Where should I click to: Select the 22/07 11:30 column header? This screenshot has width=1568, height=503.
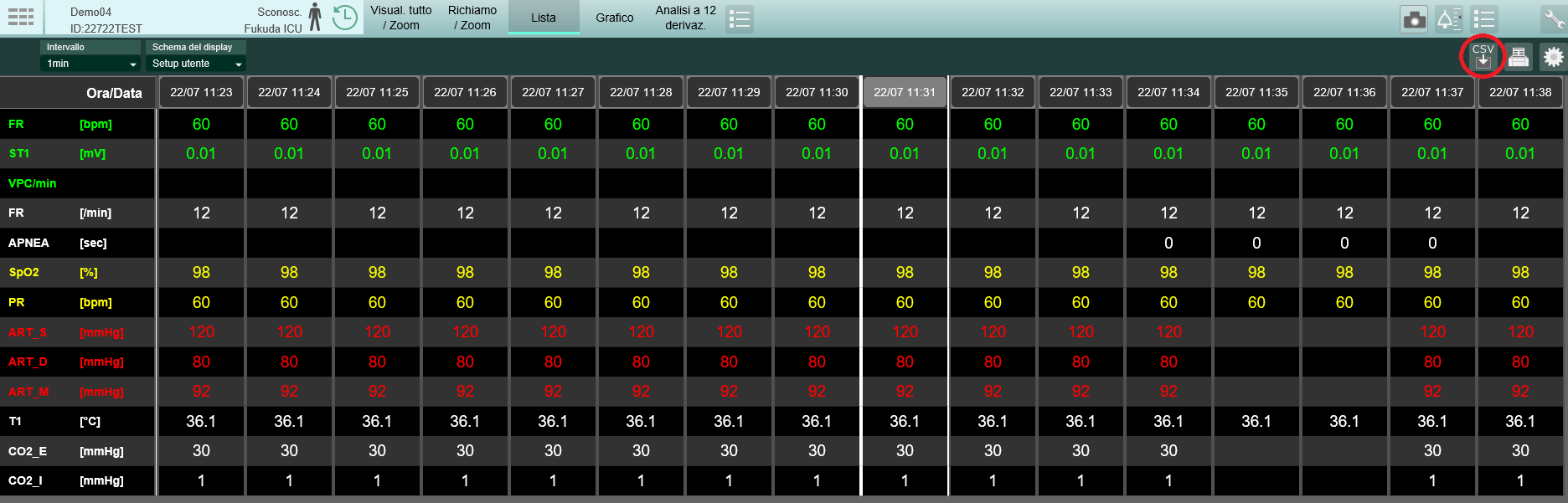coord(817,92)
